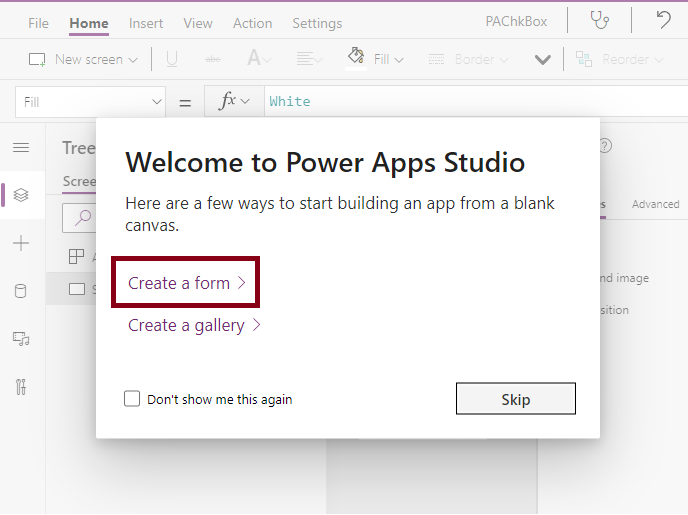Open the Media icon in sidebar

click(x=21, y=339)
